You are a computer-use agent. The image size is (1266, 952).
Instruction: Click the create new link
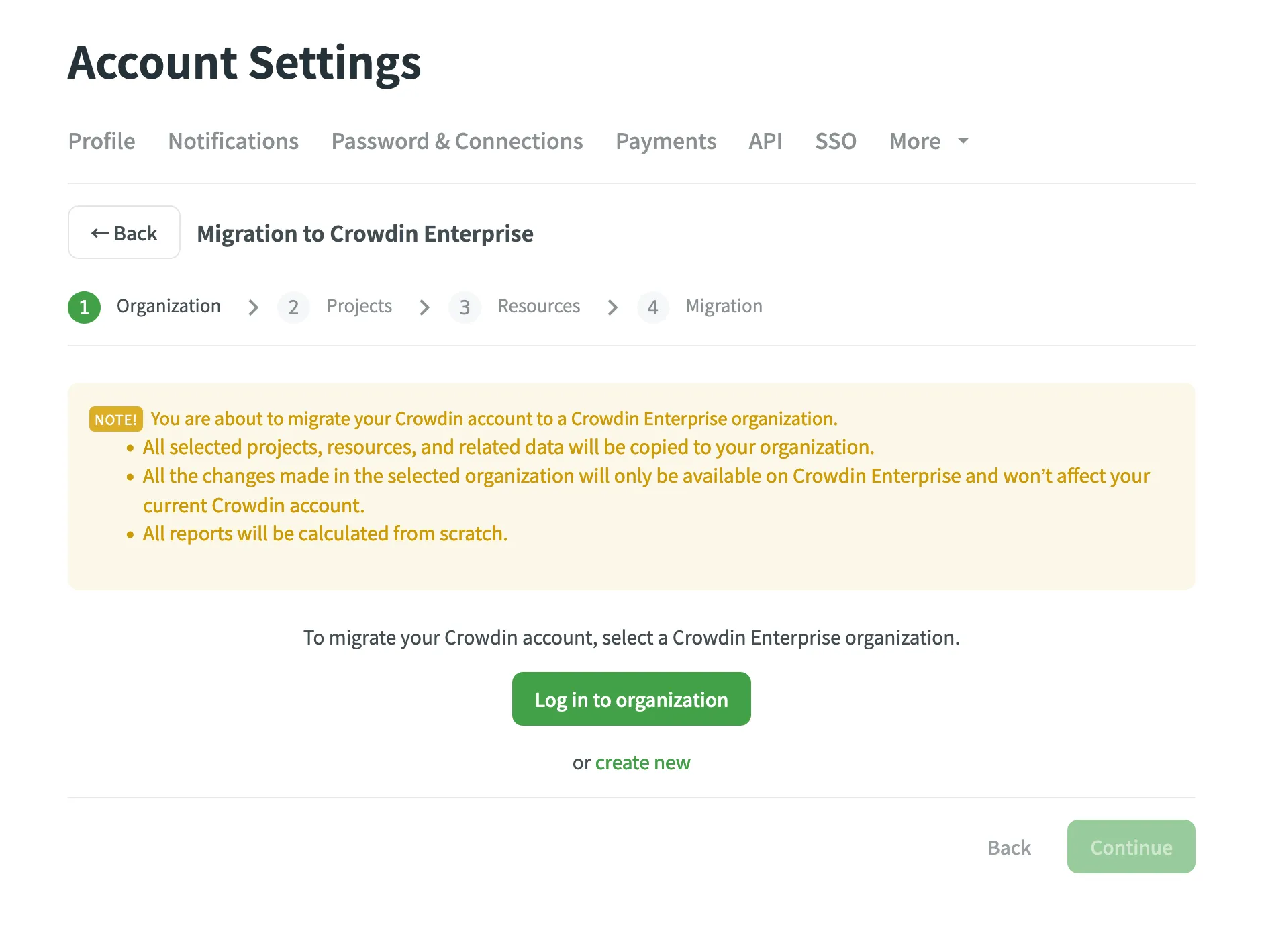pos(642,762)
